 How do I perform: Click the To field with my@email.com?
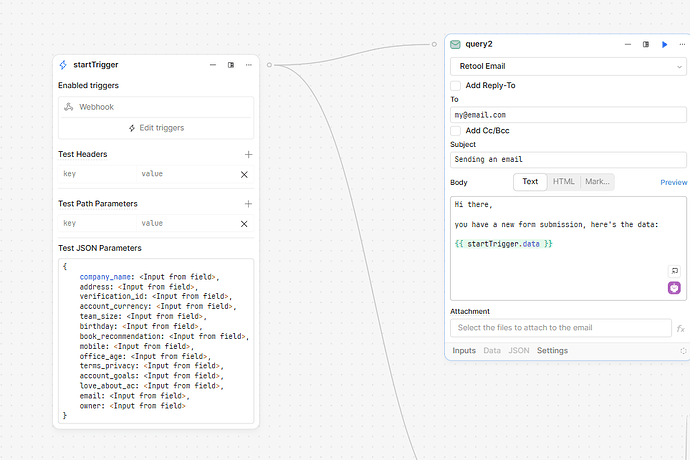point(568,115)
